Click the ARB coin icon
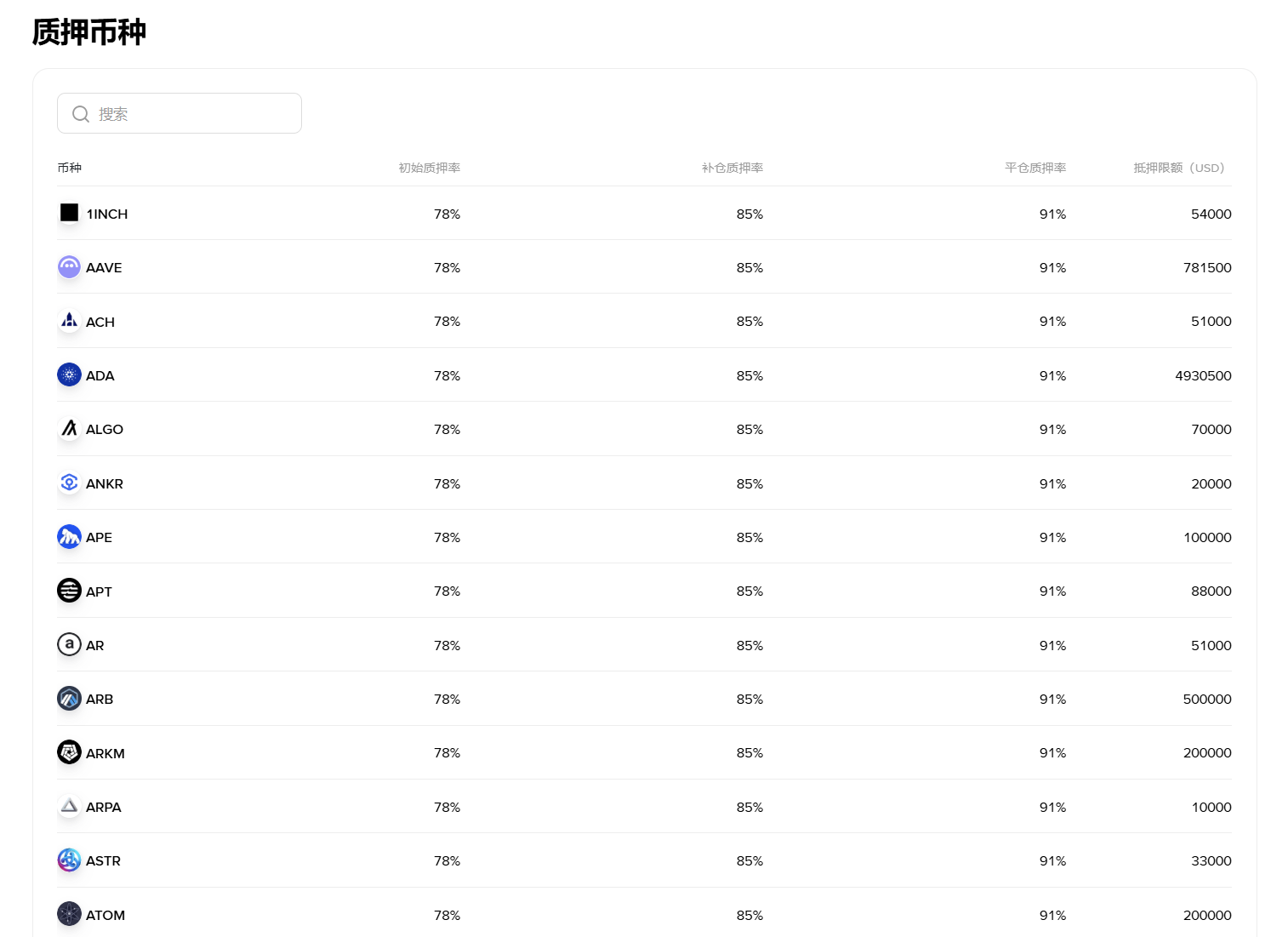The width and height of the screenshot is (1288, 937). coord(69,699)
